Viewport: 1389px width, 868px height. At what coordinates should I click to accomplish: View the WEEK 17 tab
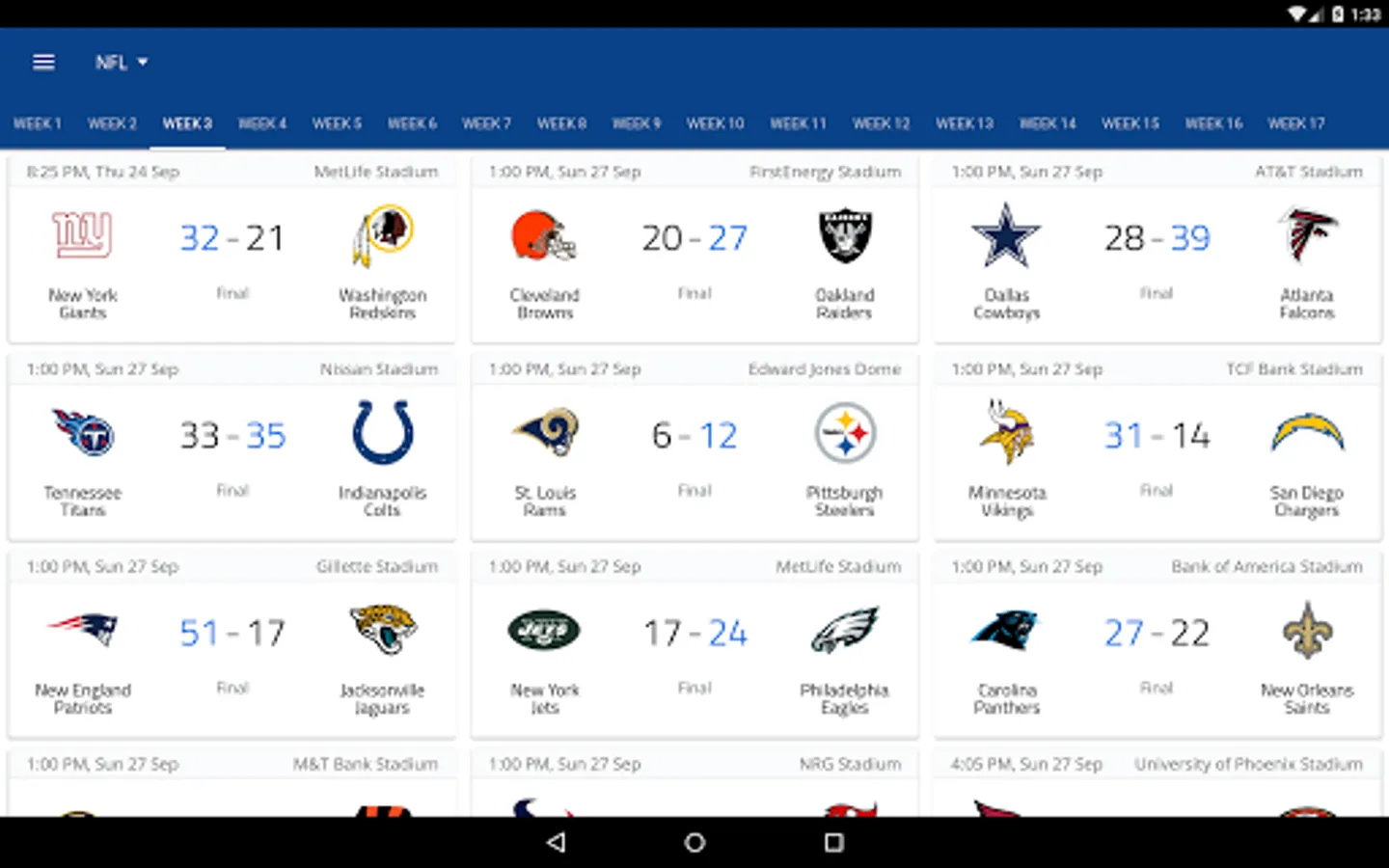pyautogui.click(x=1296, y=123)
